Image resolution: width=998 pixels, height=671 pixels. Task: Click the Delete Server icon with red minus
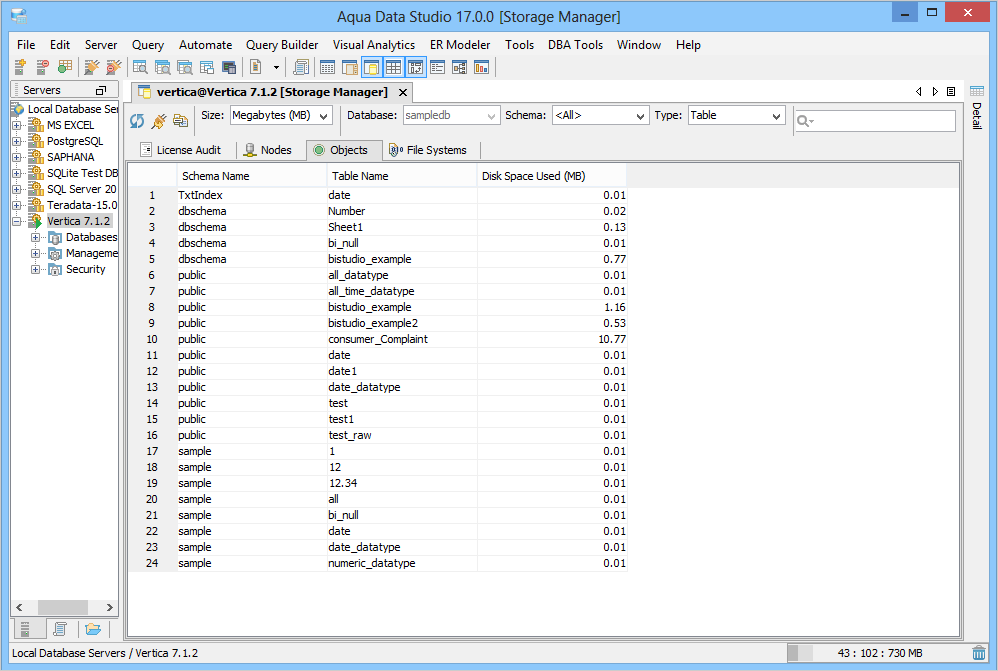(42, 67)
